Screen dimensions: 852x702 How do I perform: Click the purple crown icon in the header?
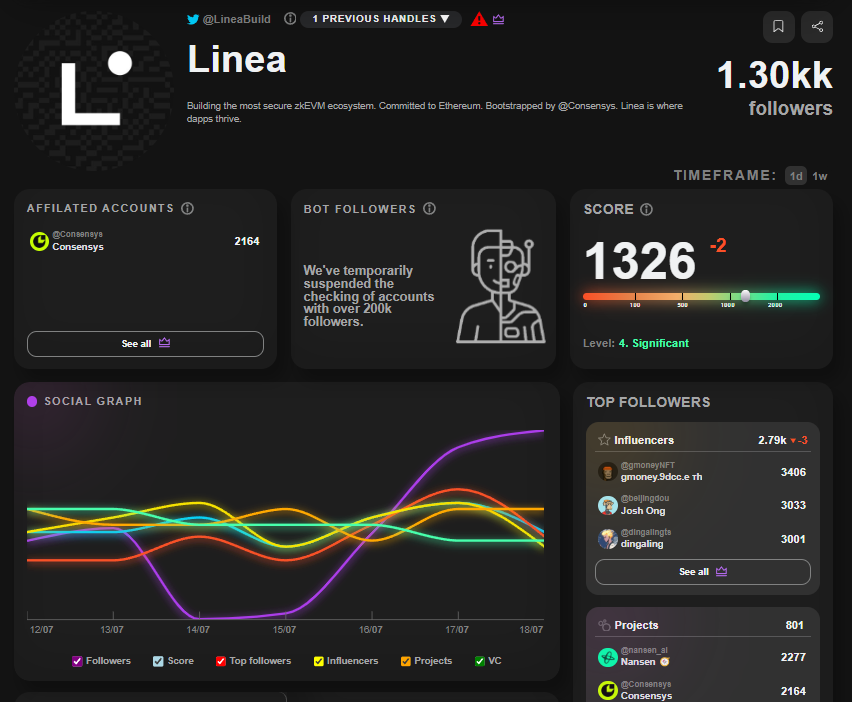(x=498, y=20)
